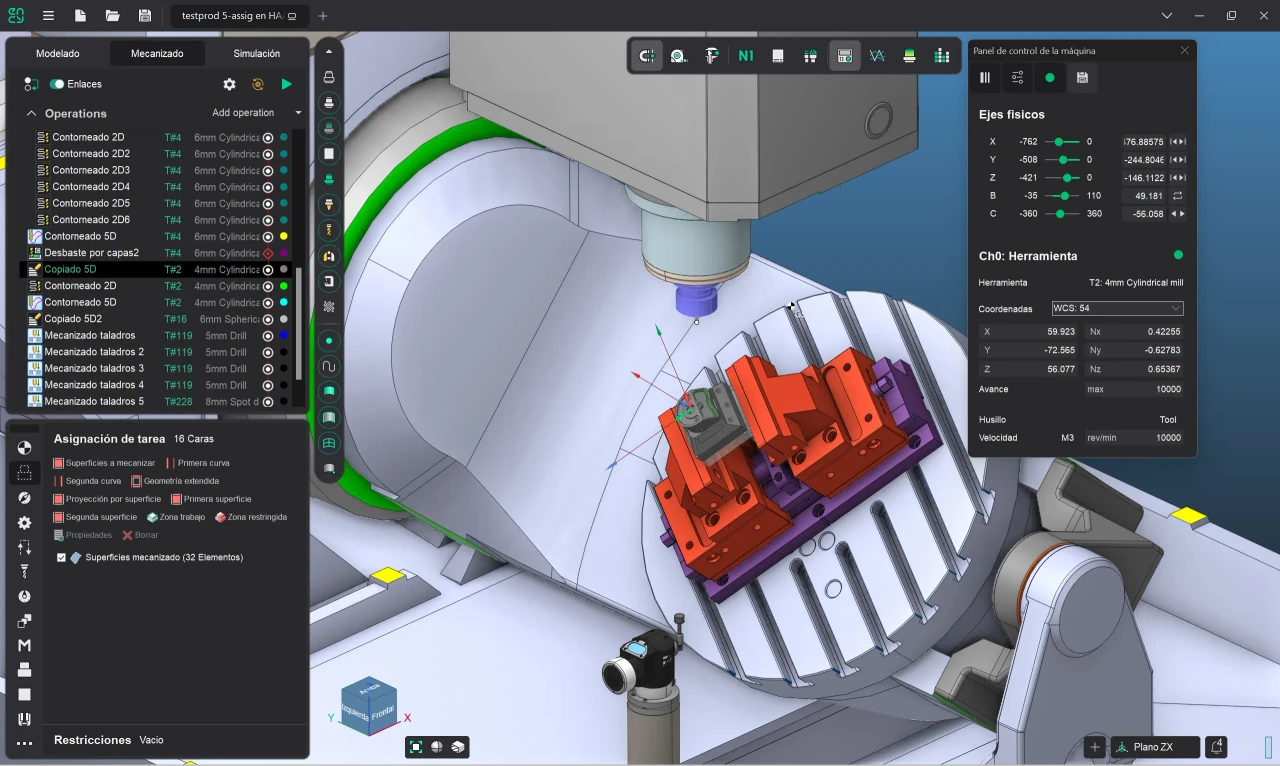
Task: Click the three-dots more icon in task sidebar
Action: [25, 743]
